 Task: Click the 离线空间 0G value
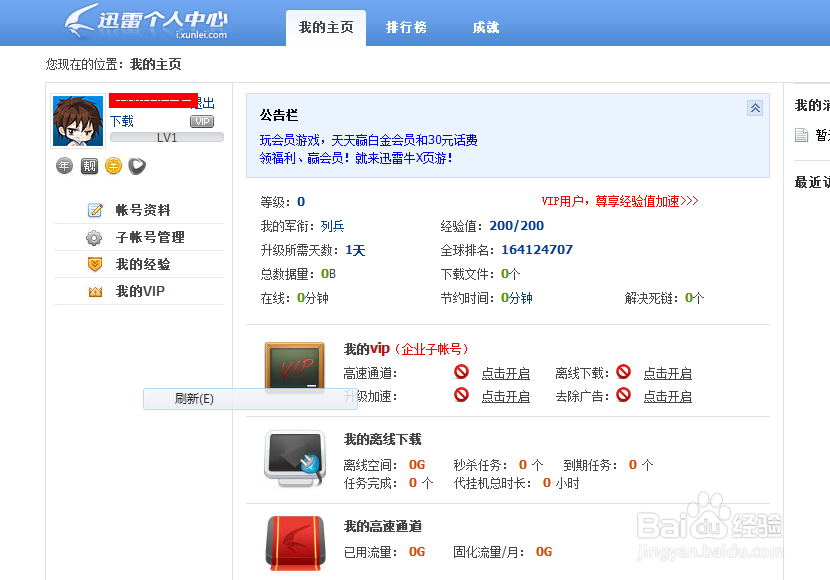coord(417,465)
